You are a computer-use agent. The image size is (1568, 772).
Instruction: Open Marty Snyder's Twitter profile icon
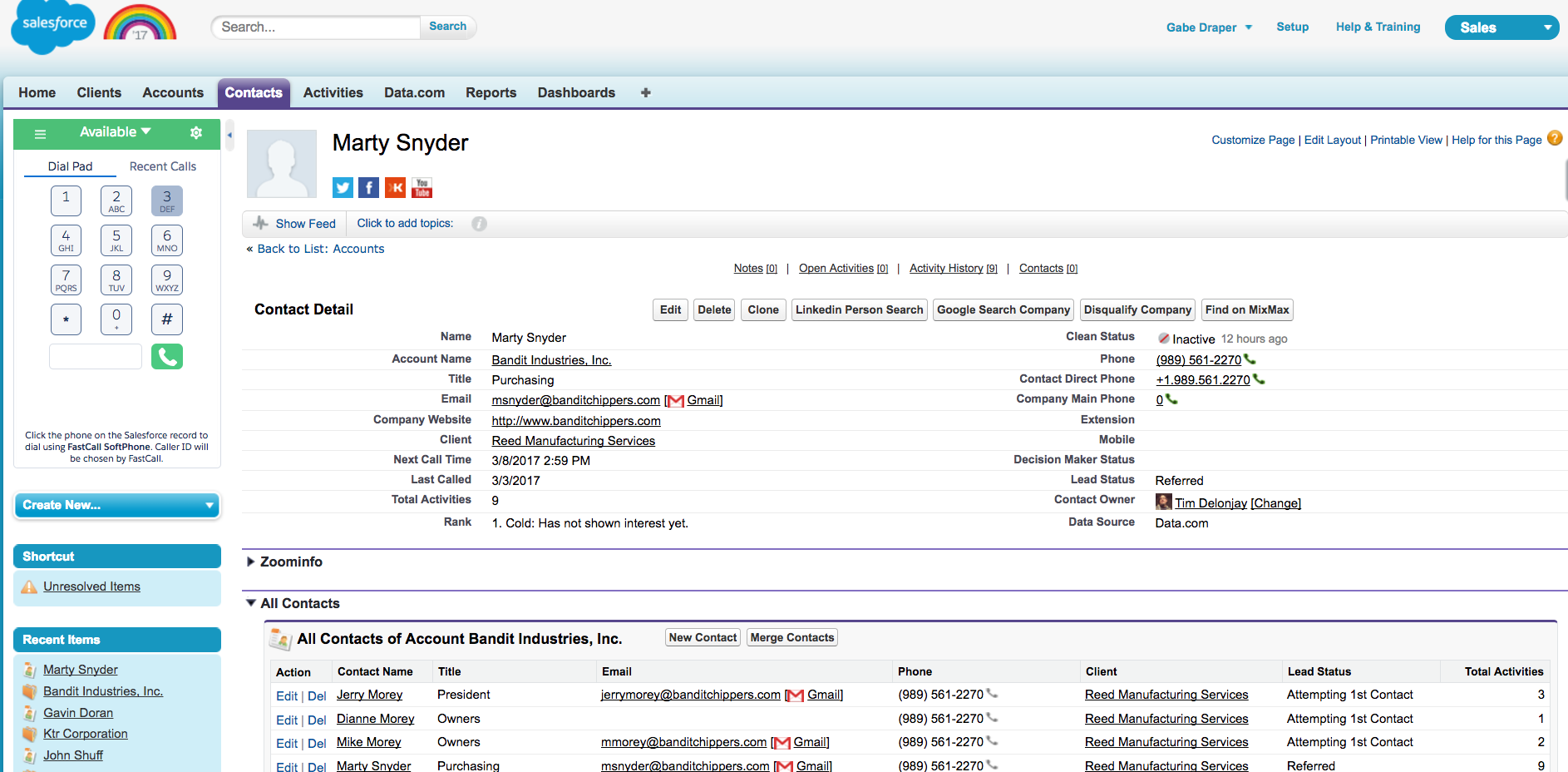(343, 188)
